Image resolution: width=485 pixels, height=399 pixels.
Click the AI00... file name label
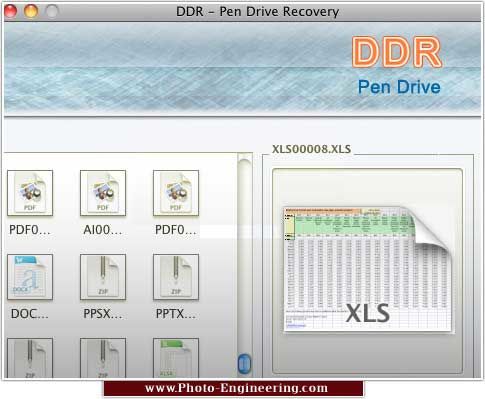103,230
